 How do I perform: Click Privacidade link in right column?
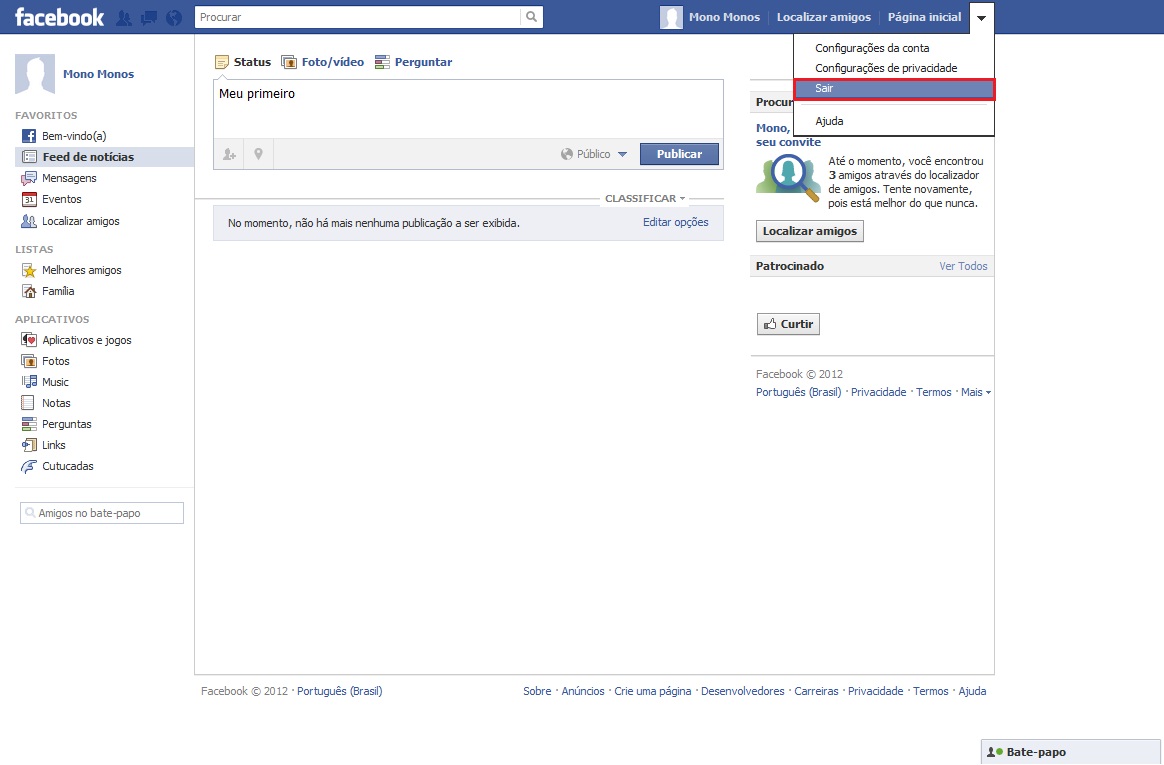(x=878, y=392)
